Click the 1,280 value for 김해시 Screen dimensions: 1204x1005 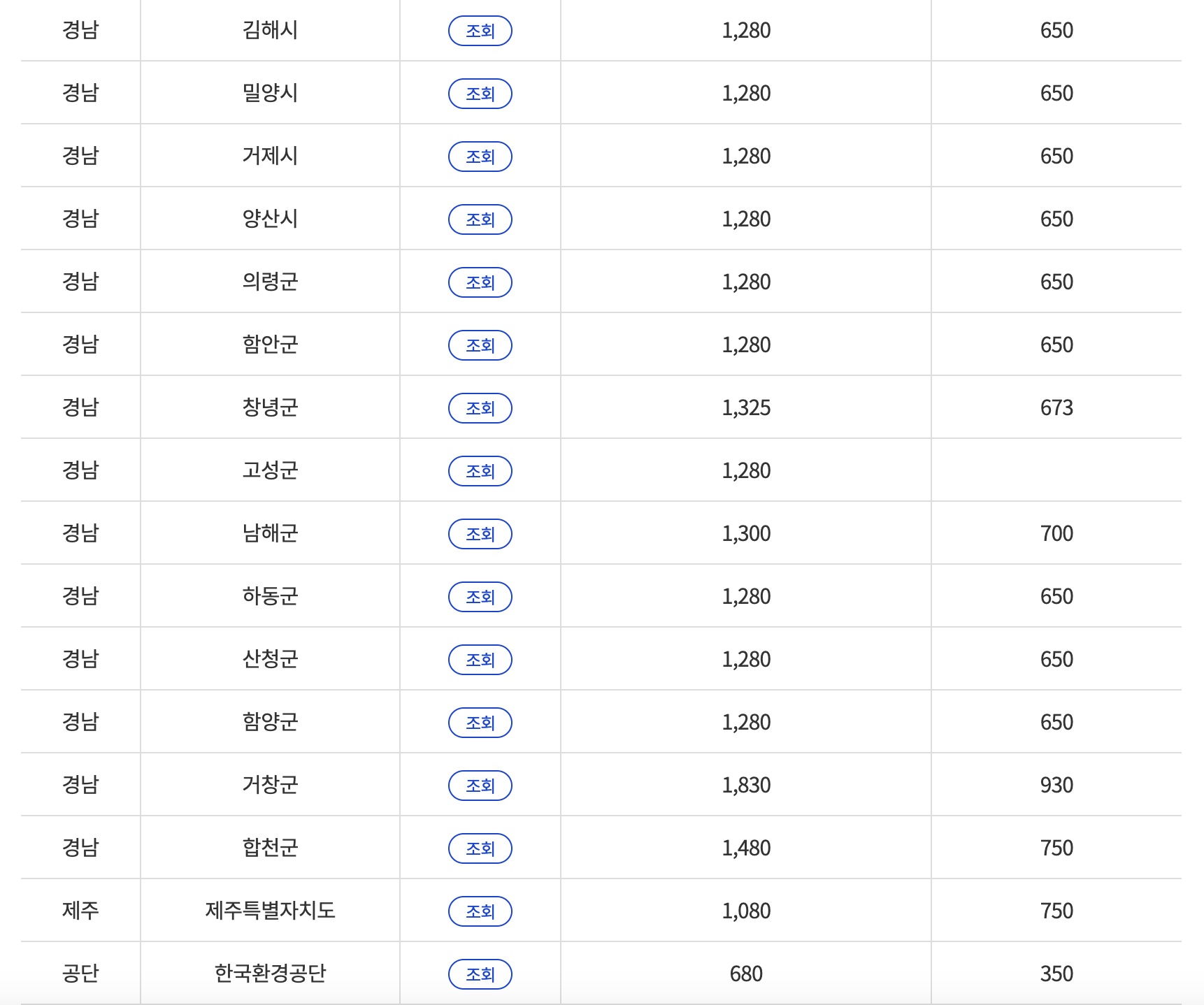(x=746, y=30)
